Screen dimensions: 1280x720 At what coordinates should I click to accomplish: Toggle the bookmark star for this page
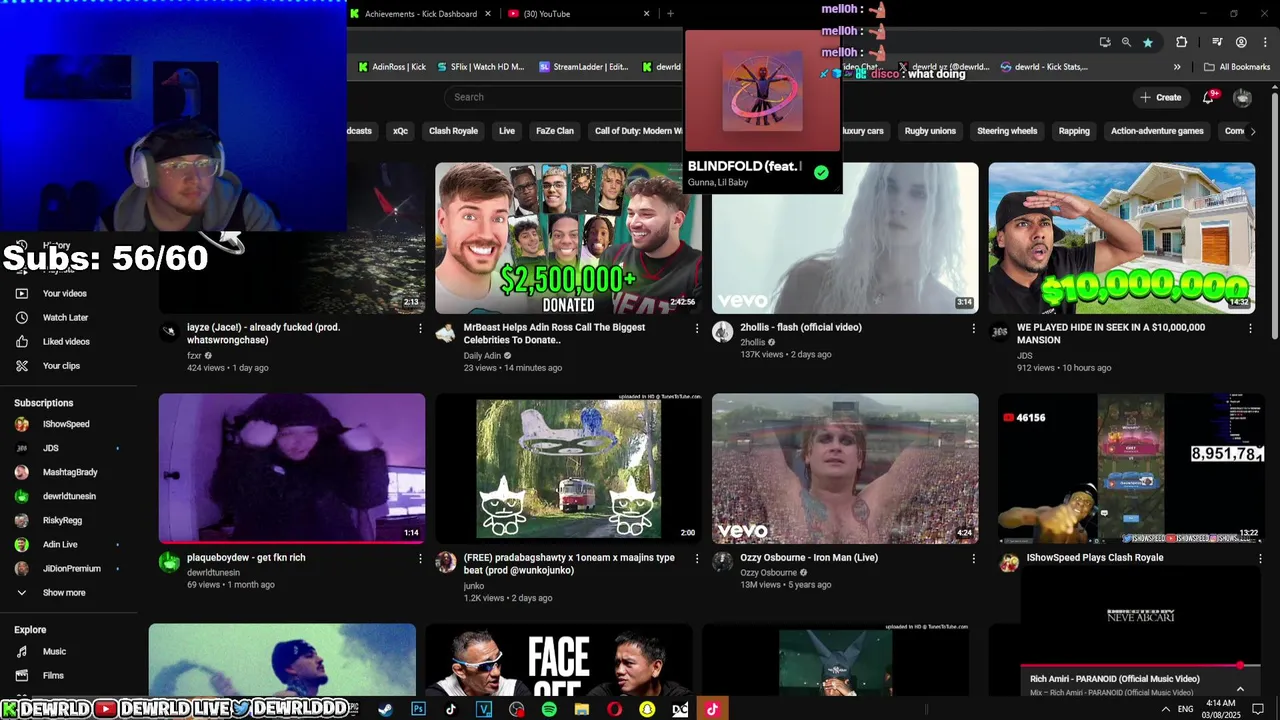click(1148, 42)
